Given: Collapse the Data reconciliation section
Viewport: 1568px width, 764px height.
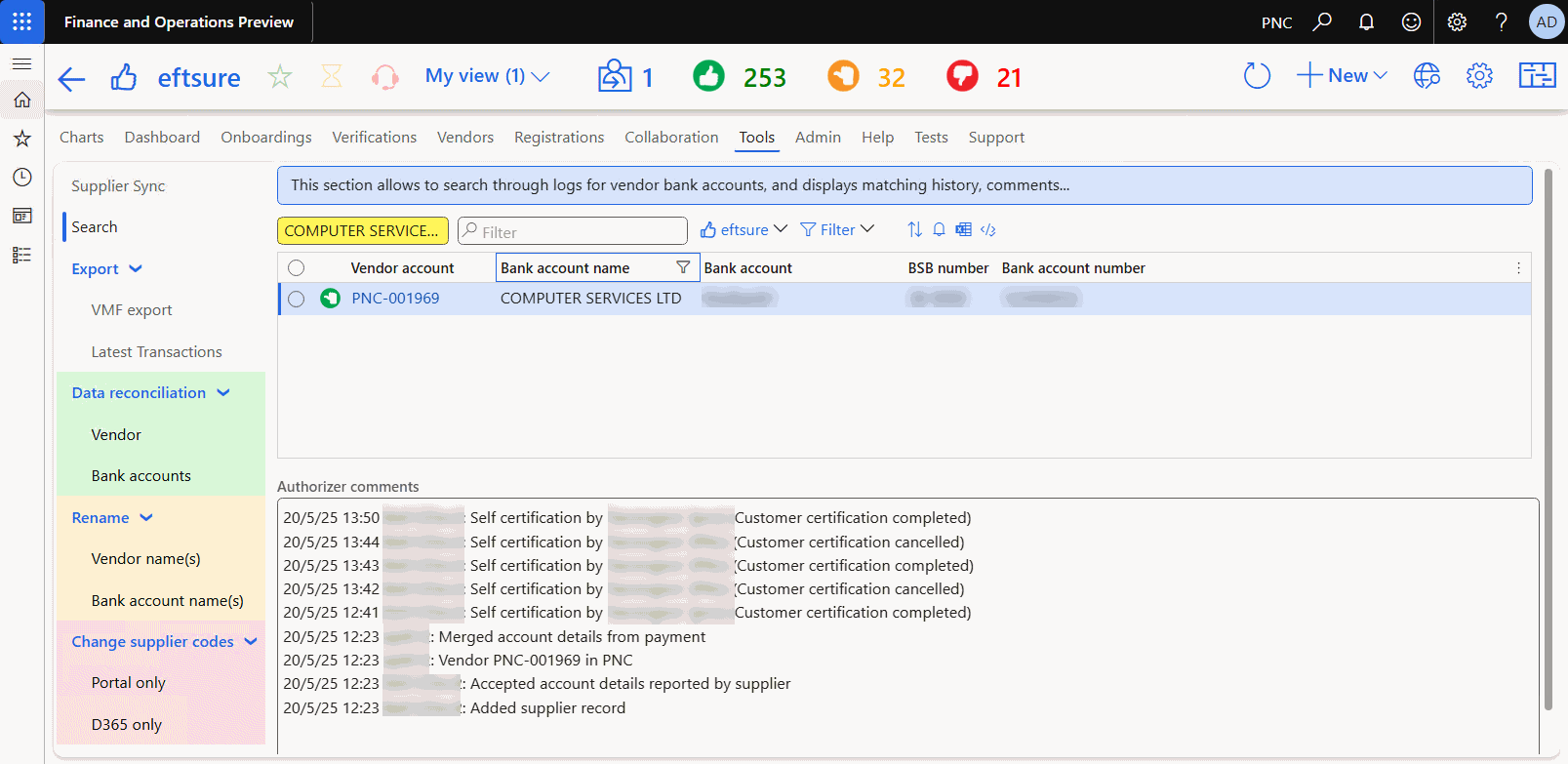Looking at the screenshot, I should tap(223, 392).
